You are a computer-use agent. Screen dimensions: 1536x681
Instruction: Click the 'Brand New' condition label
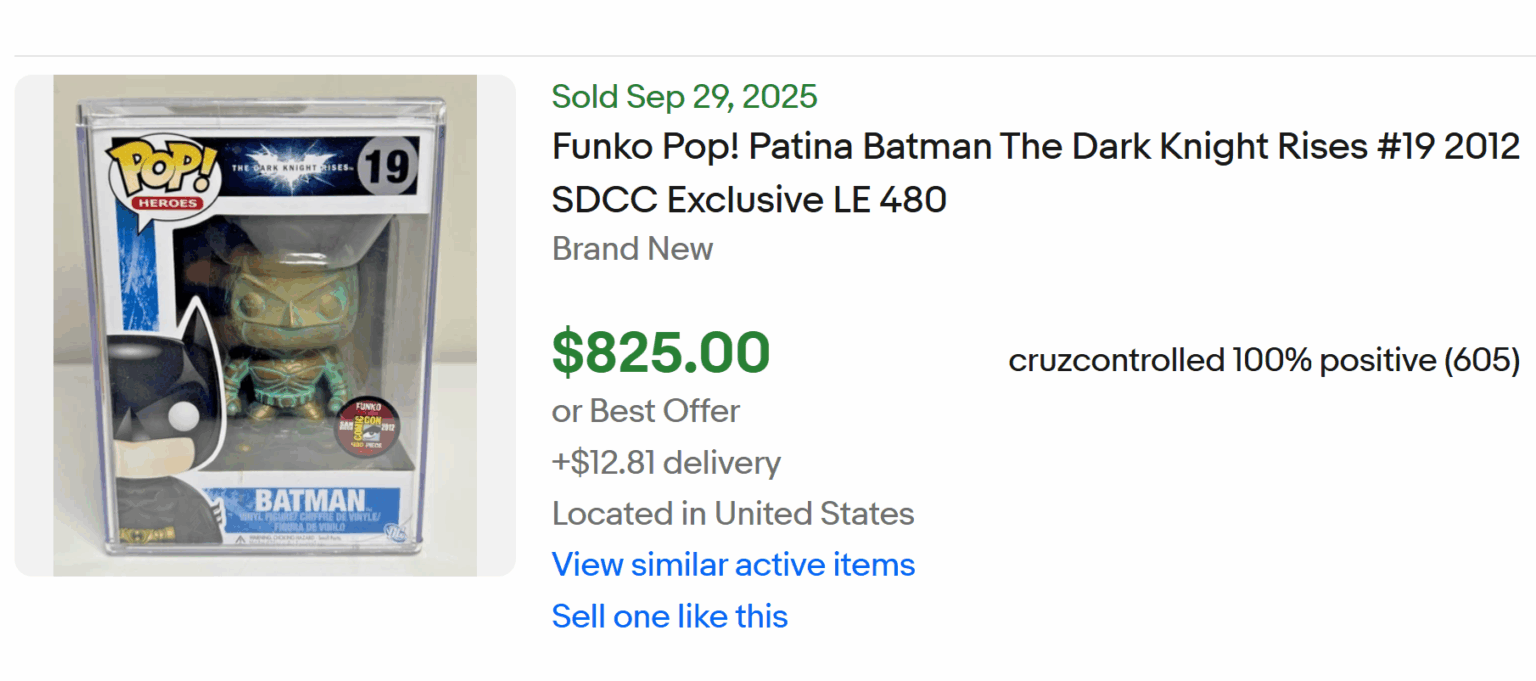tap(632, 248)
